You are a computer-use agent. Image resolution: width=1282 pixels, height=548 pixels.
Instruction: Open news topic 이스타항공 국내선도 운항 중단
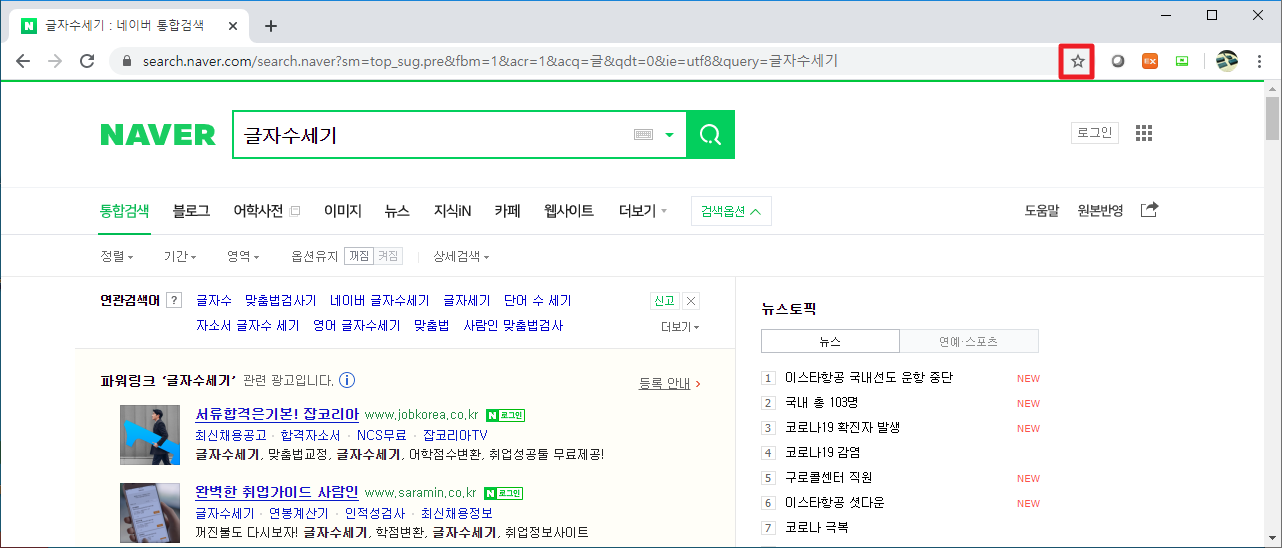(x=869, y=377)
